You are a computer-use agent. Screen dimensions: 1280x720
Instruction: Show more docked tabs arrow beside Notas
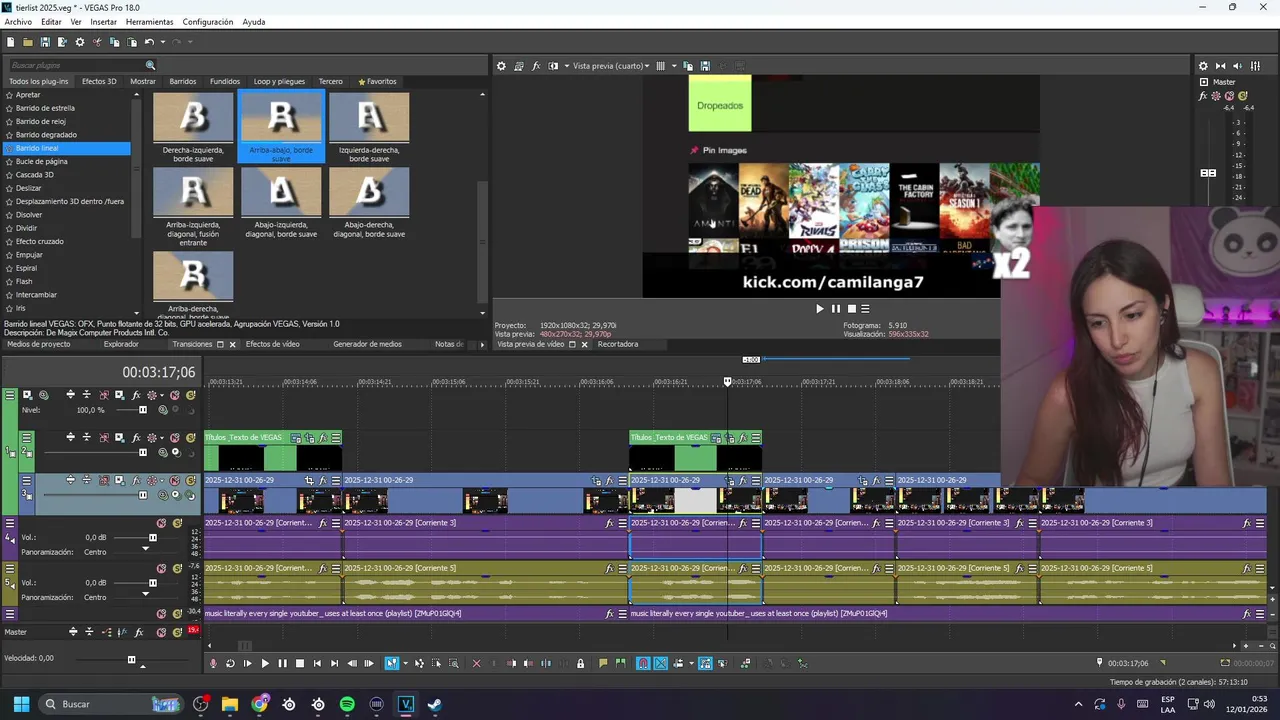point(482,344)
